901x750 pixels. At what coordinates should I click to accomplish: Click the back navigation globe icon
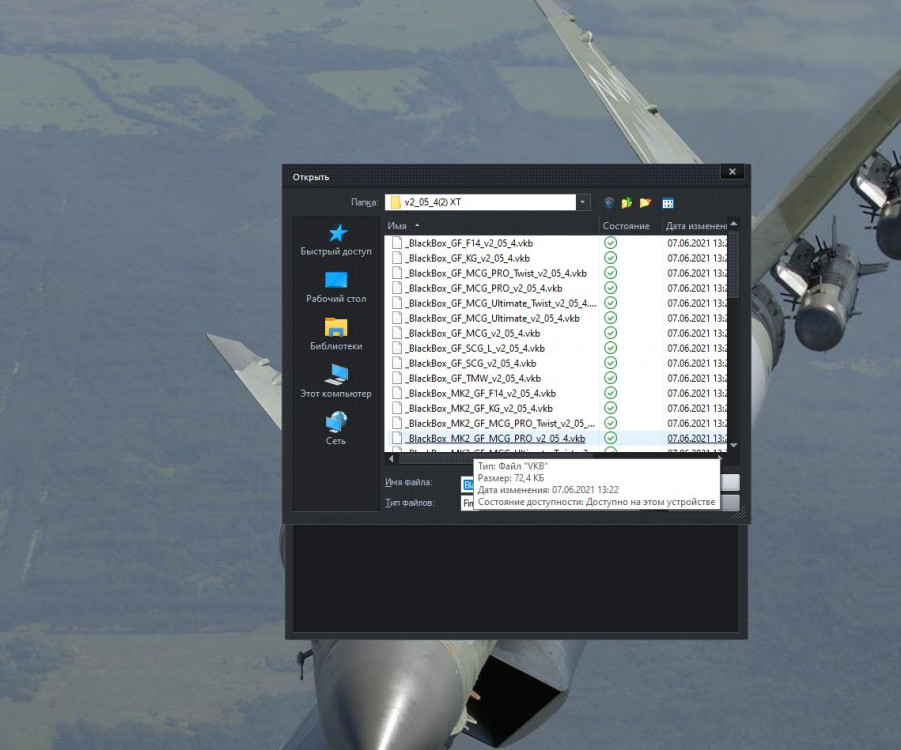click(609, 203)
